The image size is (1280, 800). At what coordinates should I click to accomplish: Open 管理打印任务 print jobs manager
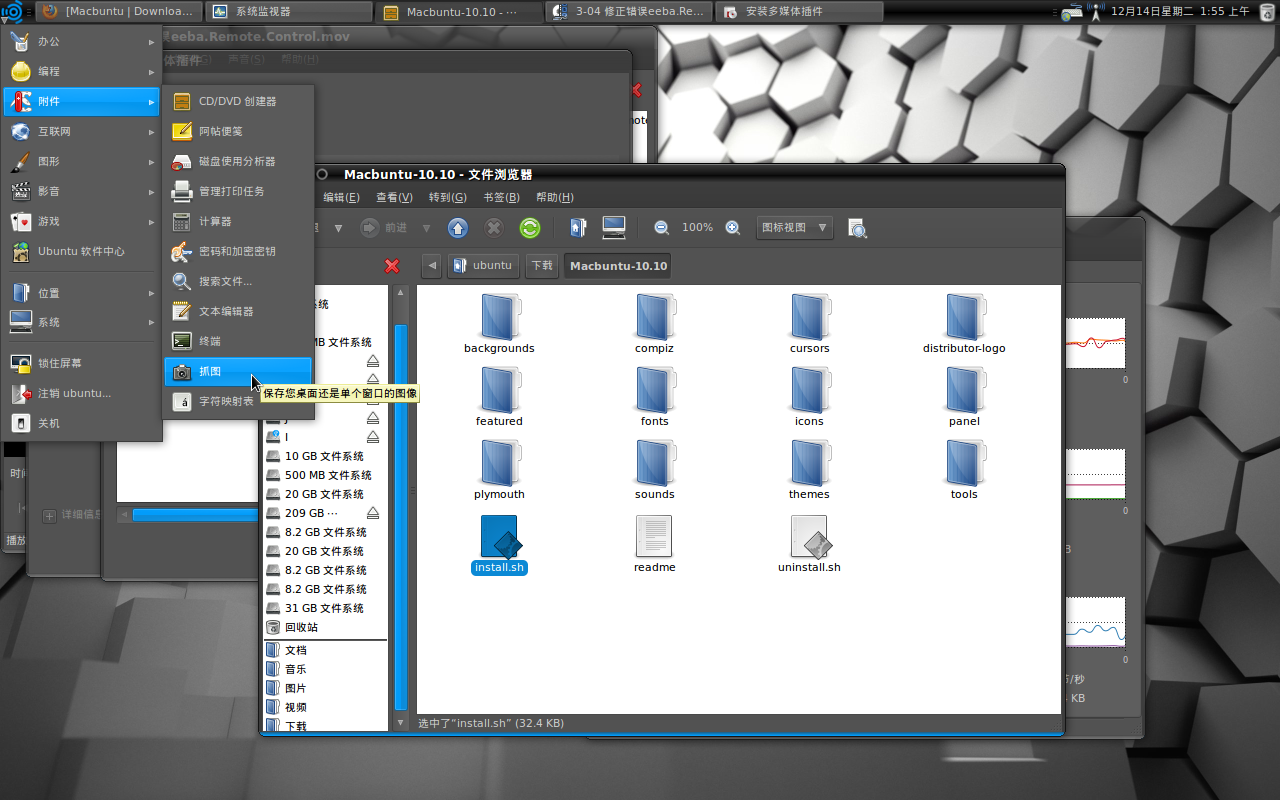(238, 191)
